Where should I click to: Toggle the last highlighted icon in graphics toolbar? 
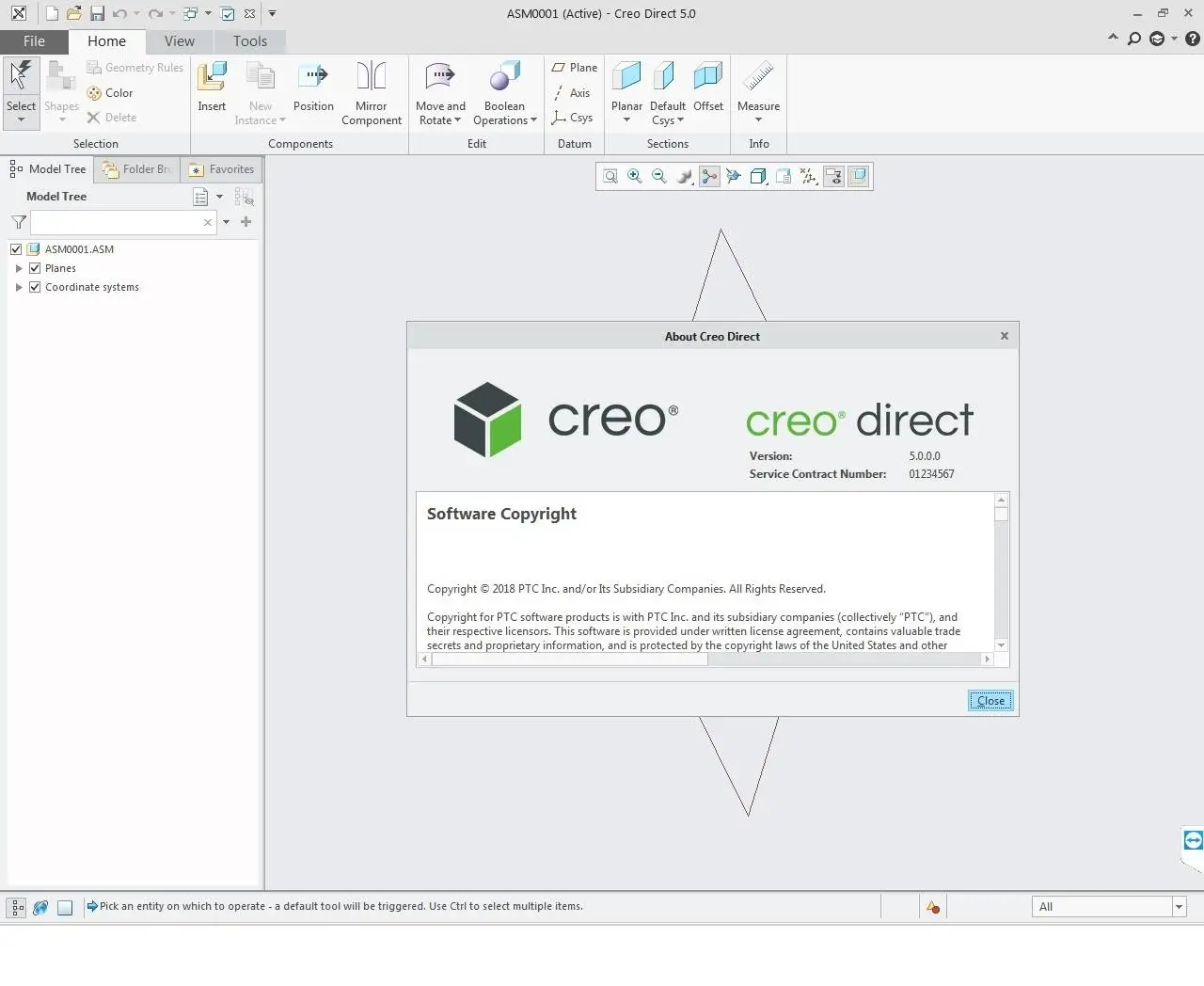click(858, 176)
